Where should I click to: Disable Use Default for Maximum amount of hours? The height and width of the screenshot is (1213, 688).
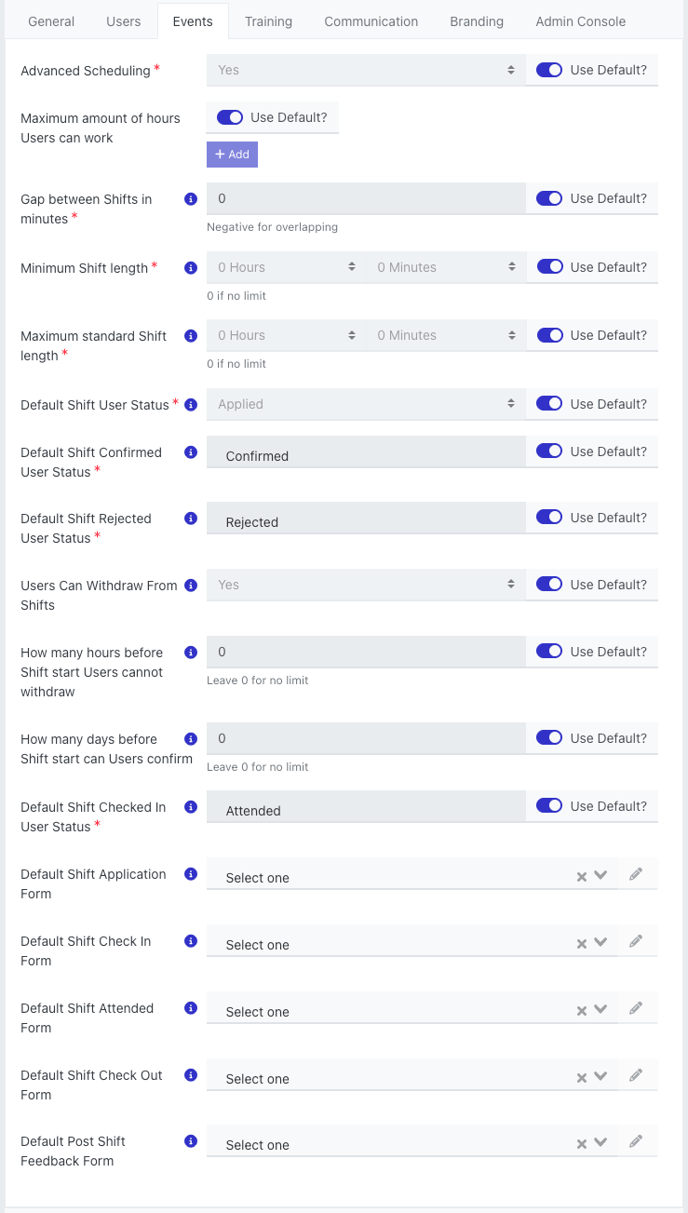pos(229,117)
